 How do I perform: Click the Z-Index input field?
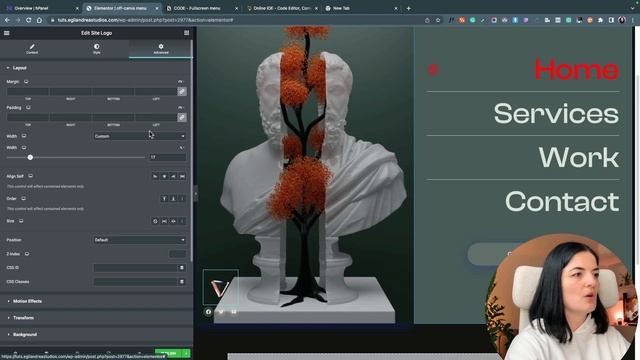(178, 254)
